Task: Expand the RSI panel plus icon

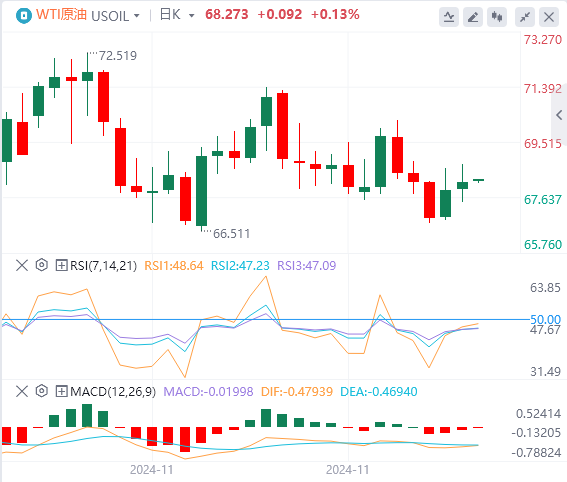Action: click(61, 266)
